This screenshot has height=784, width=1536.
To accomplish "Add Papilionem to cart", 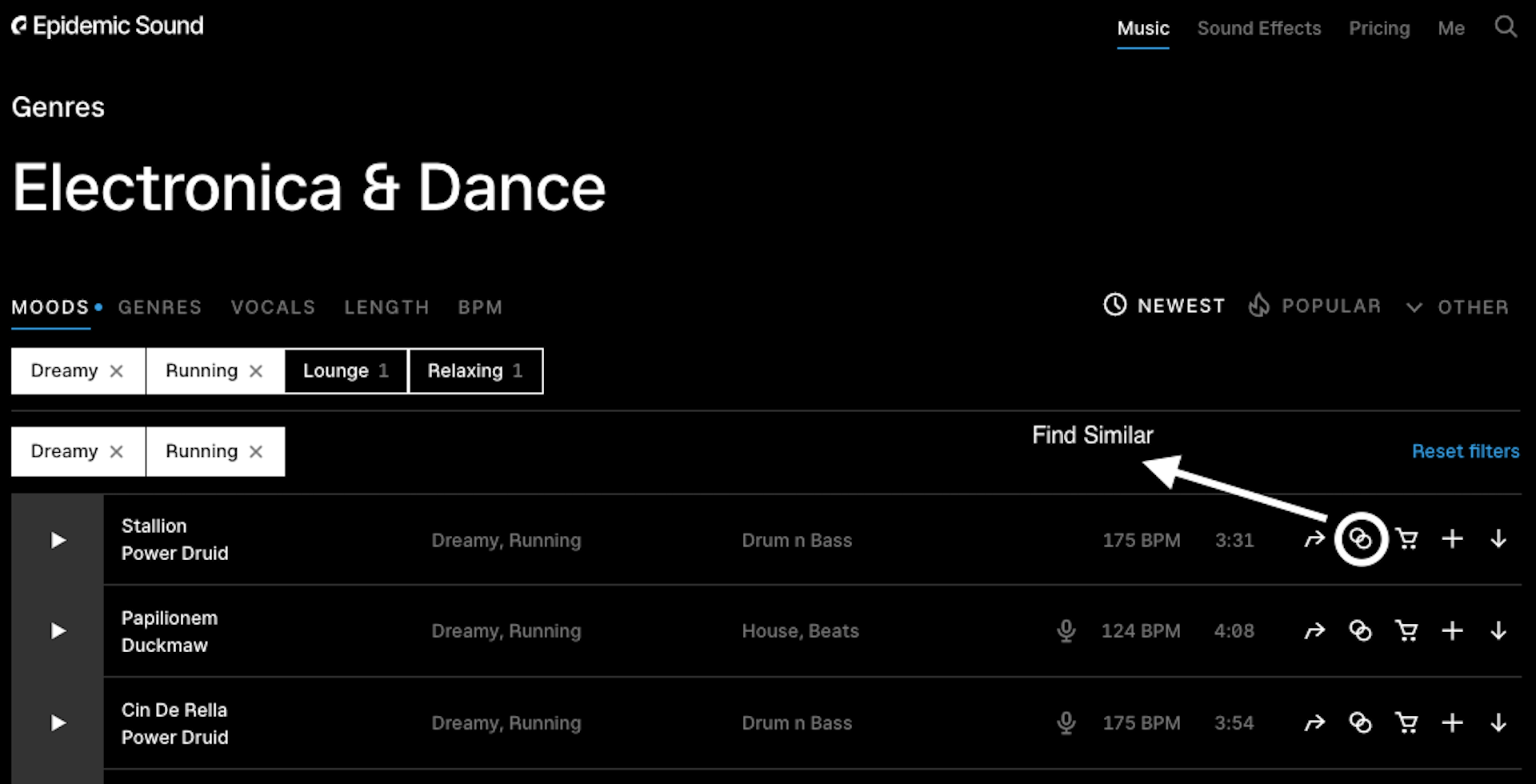I will click(1406, 631).
